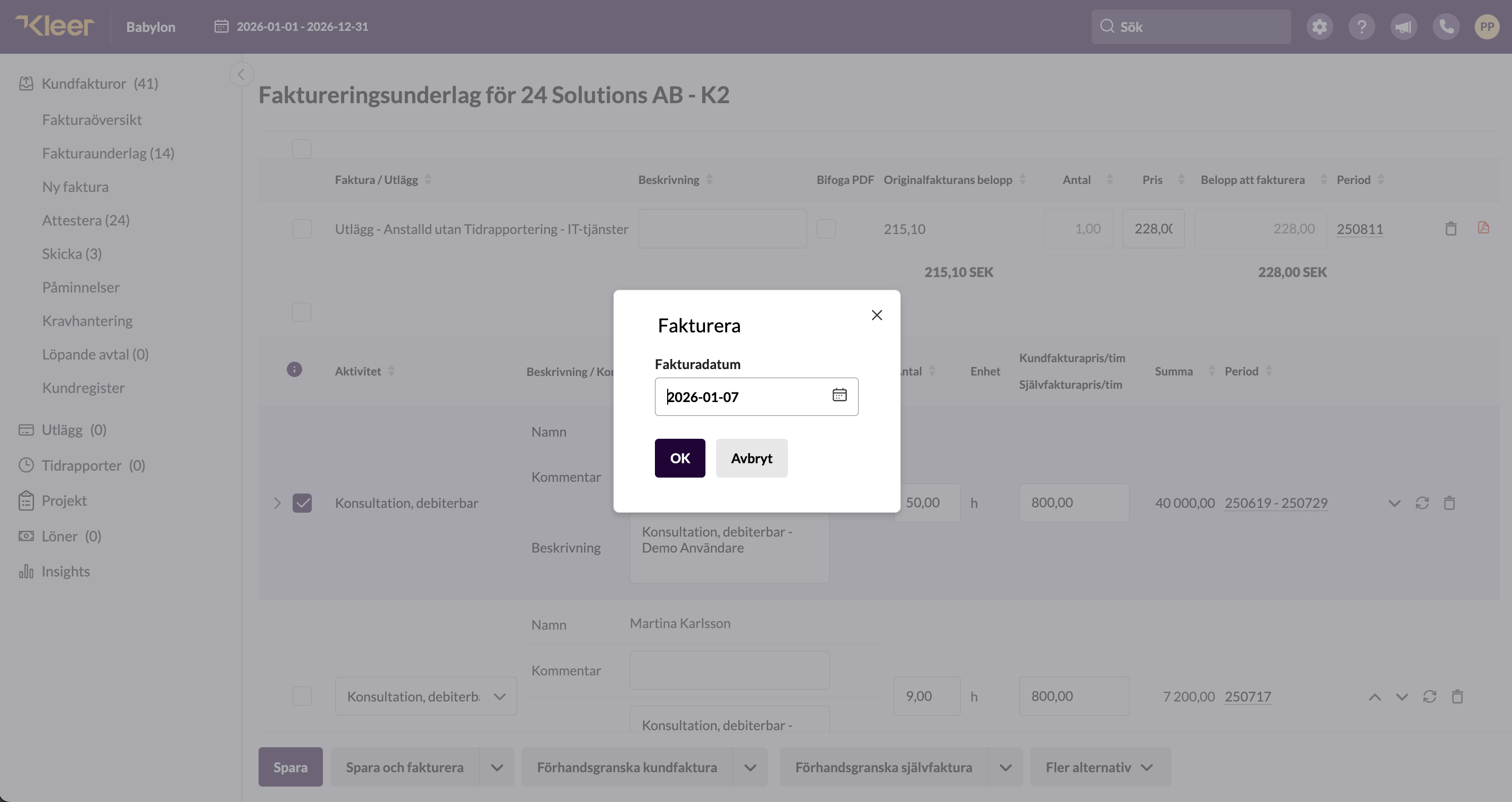Open Attestera (24)

point(86,220)
